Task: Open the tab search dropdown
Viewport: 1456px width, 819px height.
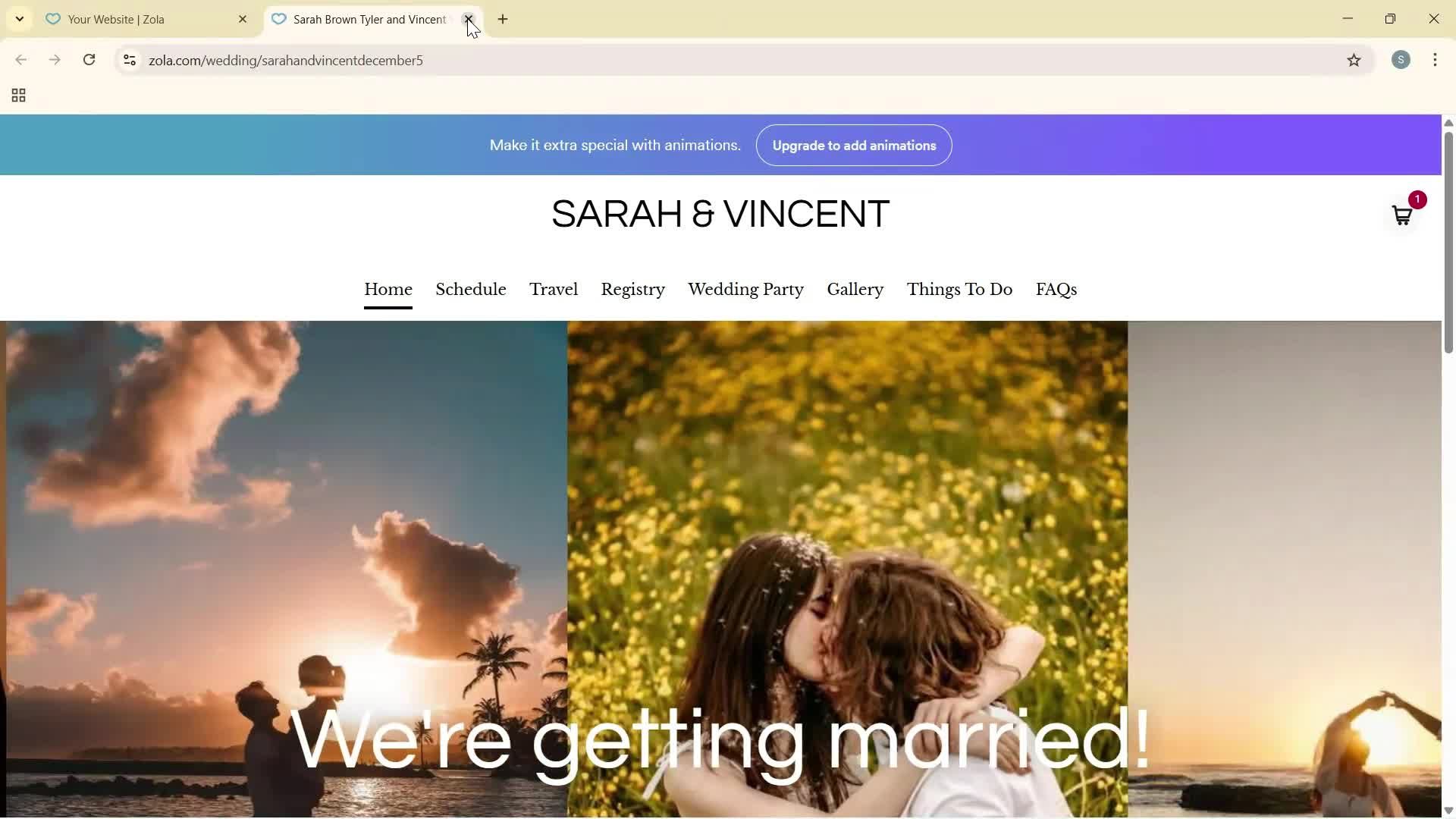Action: [x=19, y=19]
